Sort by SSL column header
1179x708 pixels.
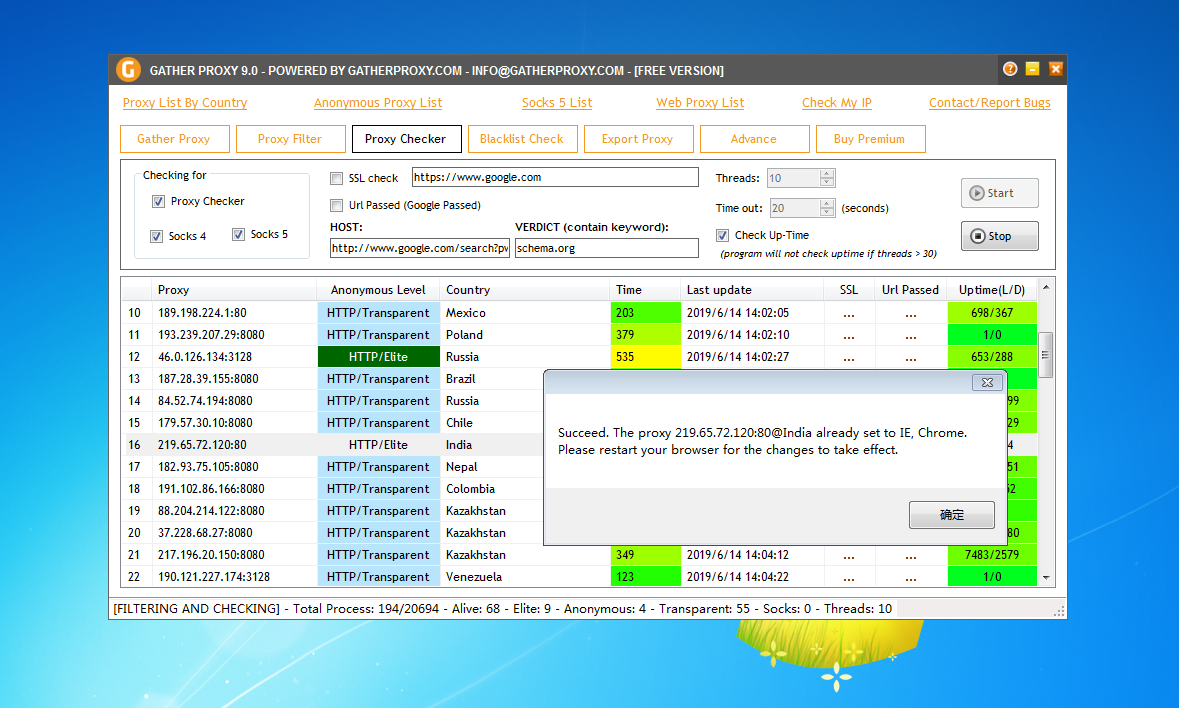[x=849, y=290]
